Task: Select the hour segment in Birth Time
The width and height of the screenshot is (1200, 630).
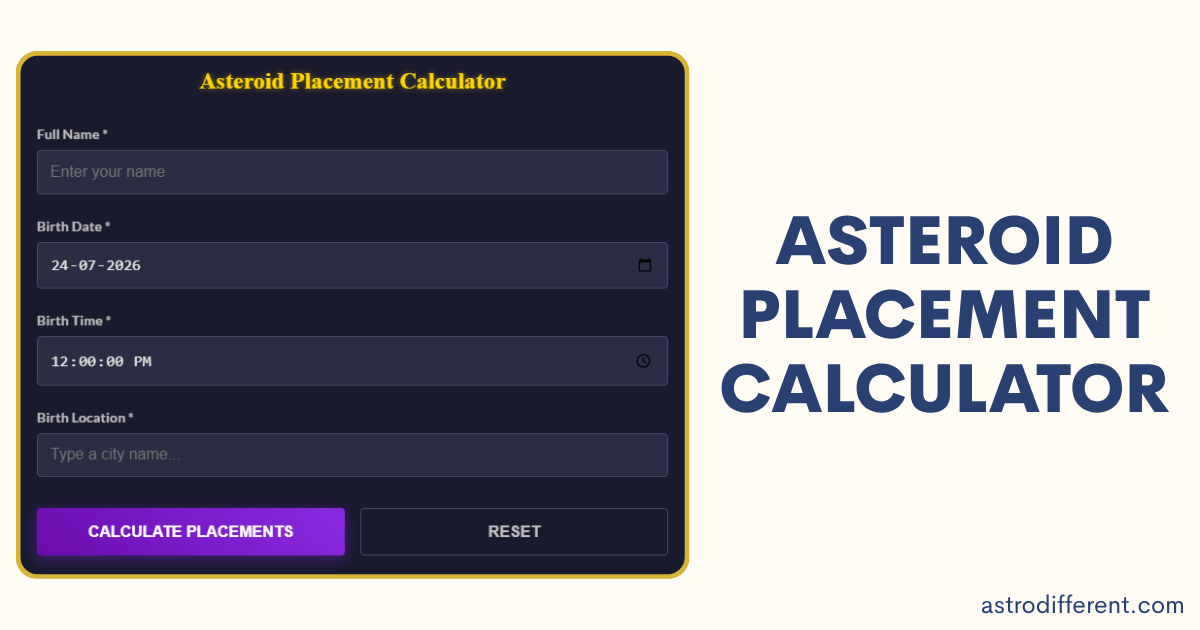Action: 59,362
